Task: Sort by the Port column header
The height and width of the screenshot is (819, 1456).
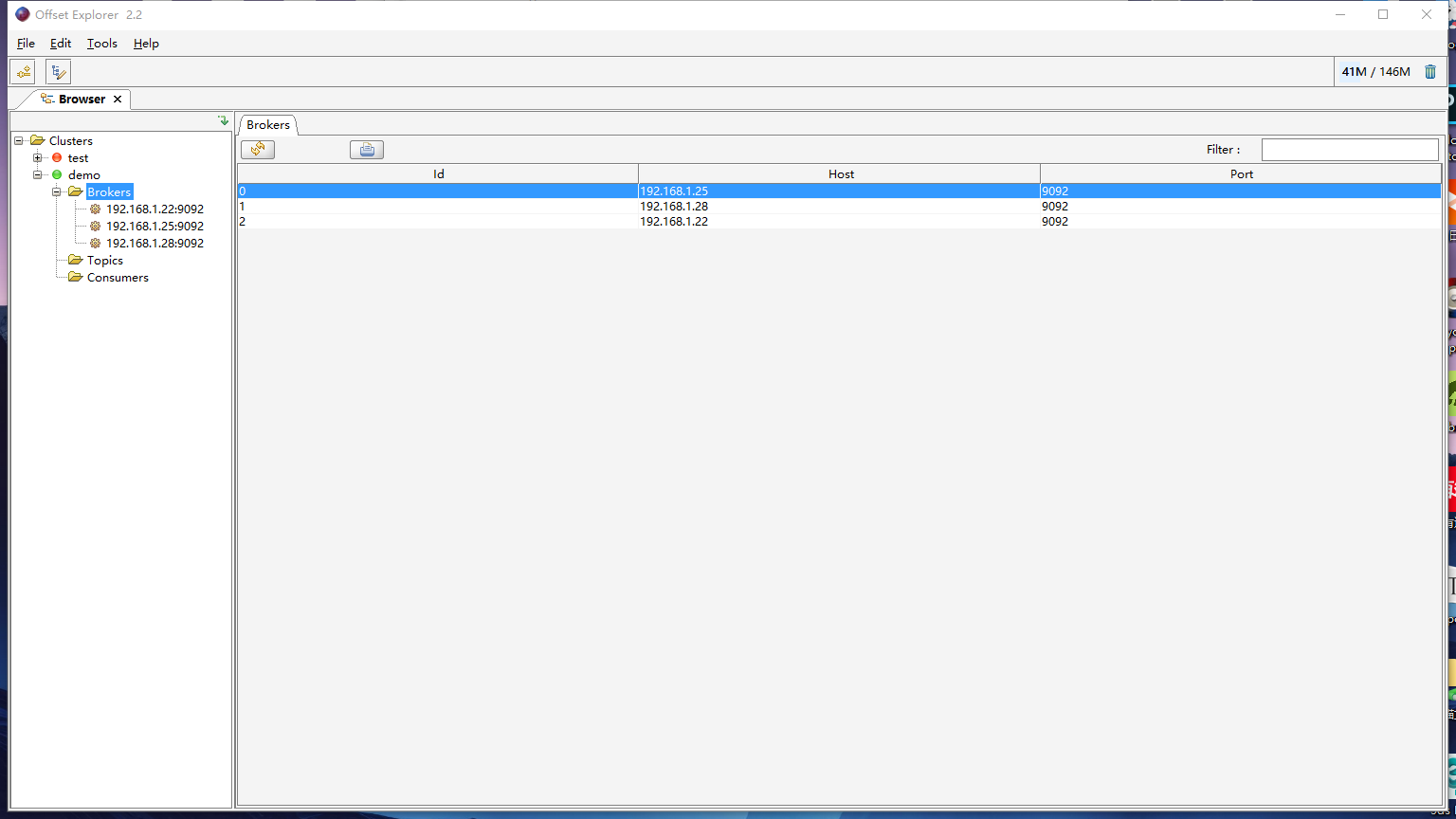Action: pyautogui.click(x=1241, y=174)
